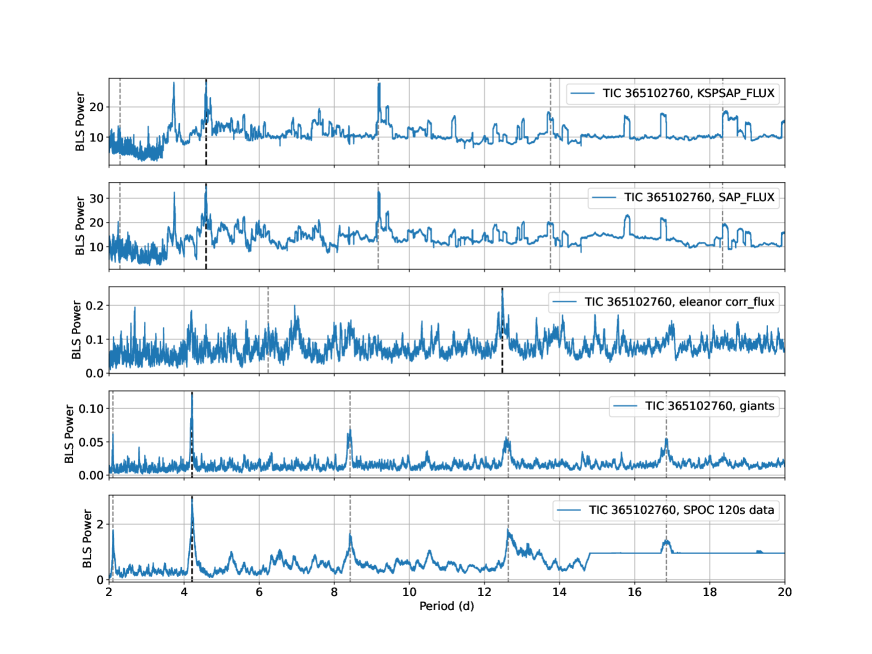This screenshot has width=872, height=654.
Task: Click the BLS Power label of eleanor panel
Action: 77,330
